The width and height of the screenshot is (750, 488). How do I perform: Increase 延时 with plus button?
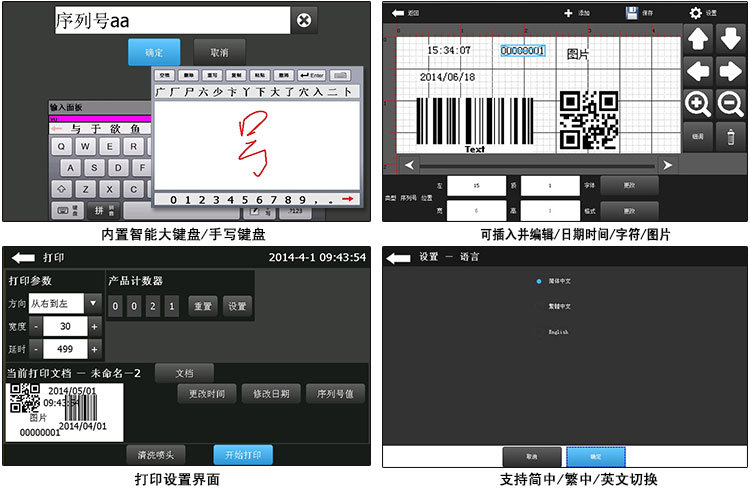(x=95, y=349)
